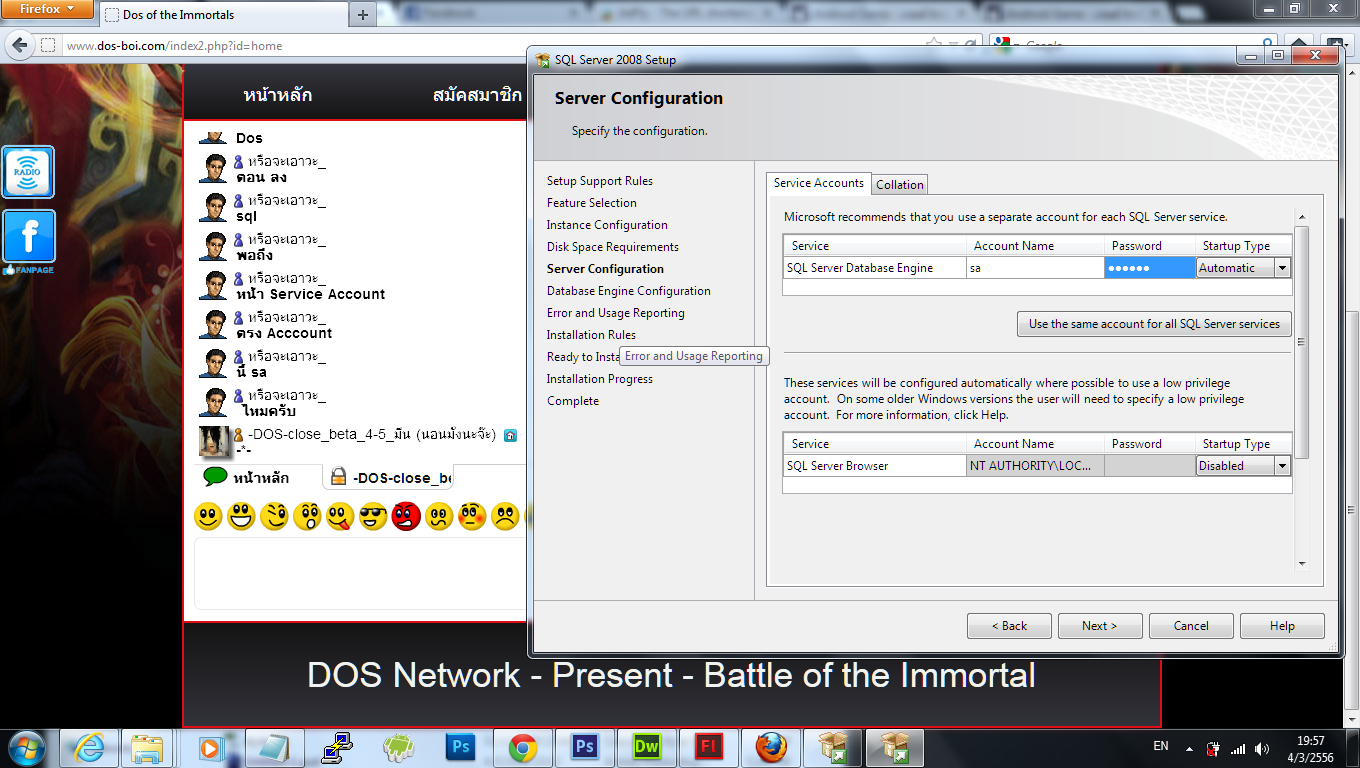Switch to Adobe Flash in the taskbar
1360x768 pixels.
coord(709,747)
